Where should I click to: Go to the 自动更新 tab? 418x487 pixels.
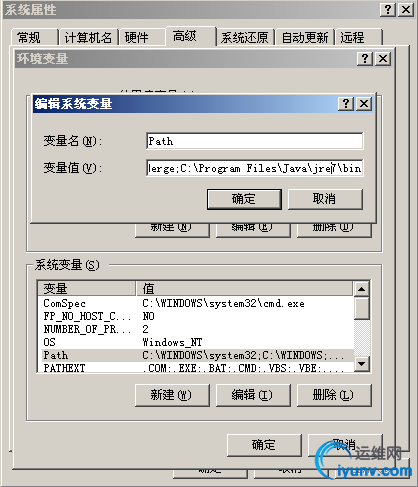click(305, 37)
